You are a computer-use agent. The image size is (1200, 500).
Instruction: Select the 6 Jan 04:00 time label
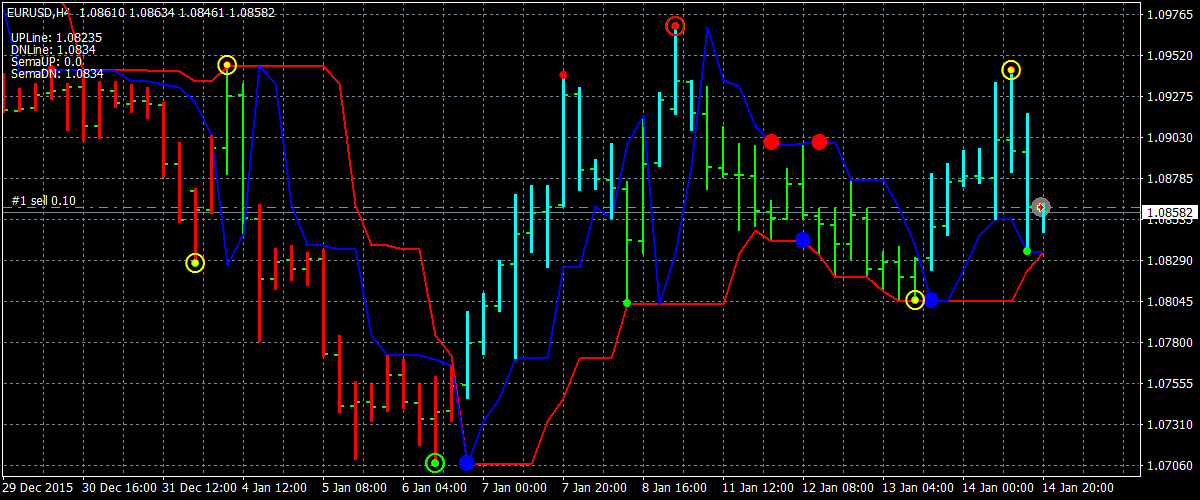point(436,487)
